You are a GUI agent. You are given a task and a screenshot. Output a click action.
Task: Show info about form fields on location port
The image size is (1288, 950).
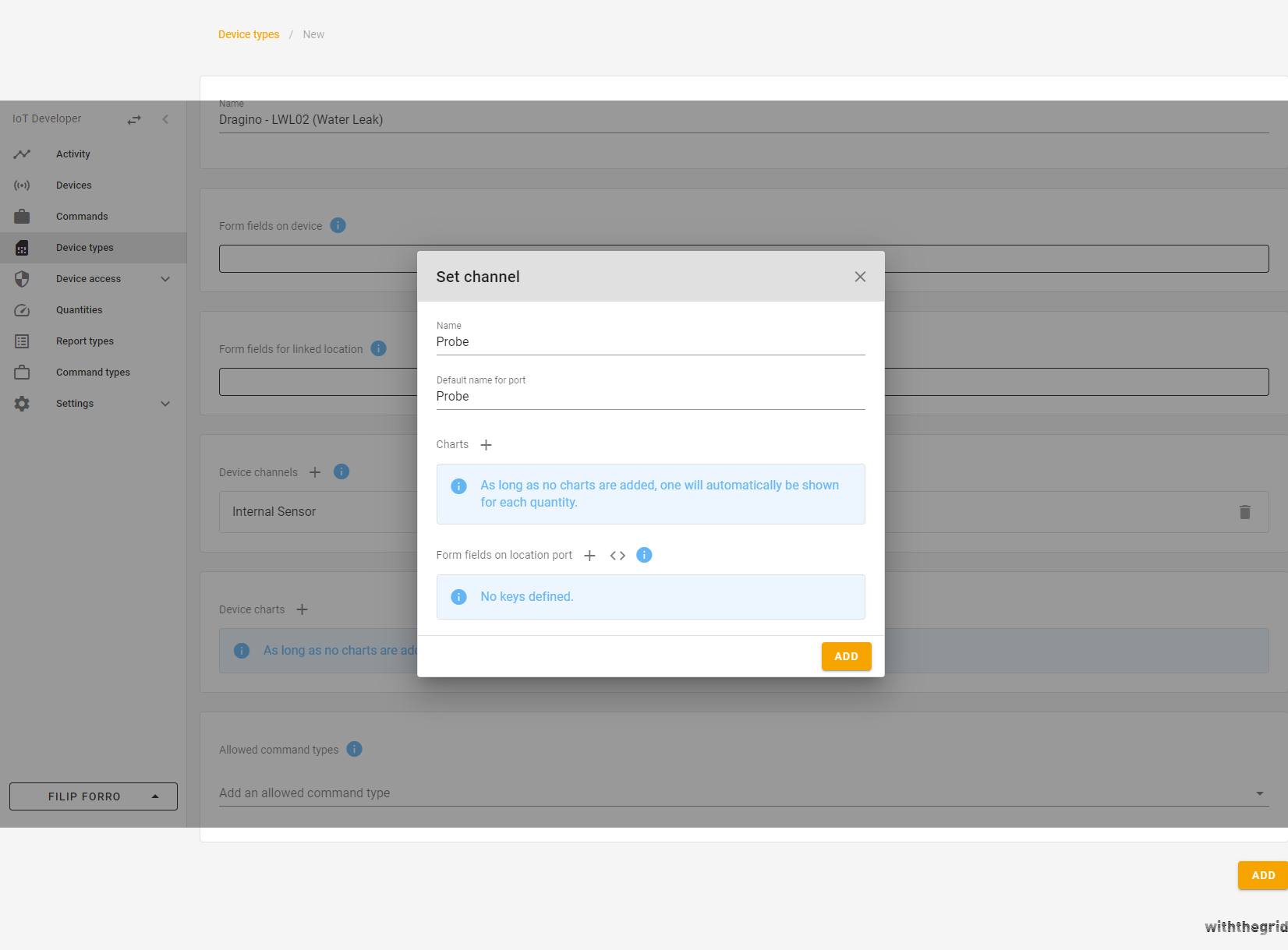tap(644, 555)
